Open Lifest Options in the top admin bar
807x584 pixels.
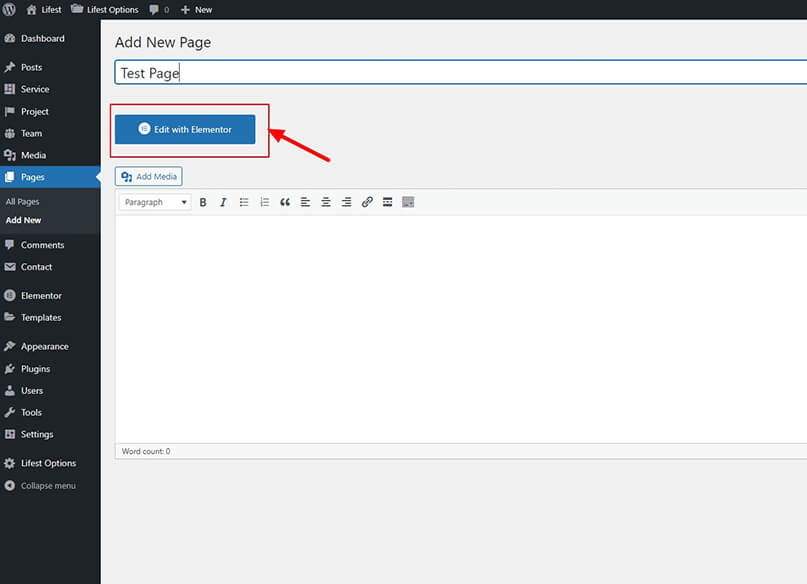click(x=105, y=9)
